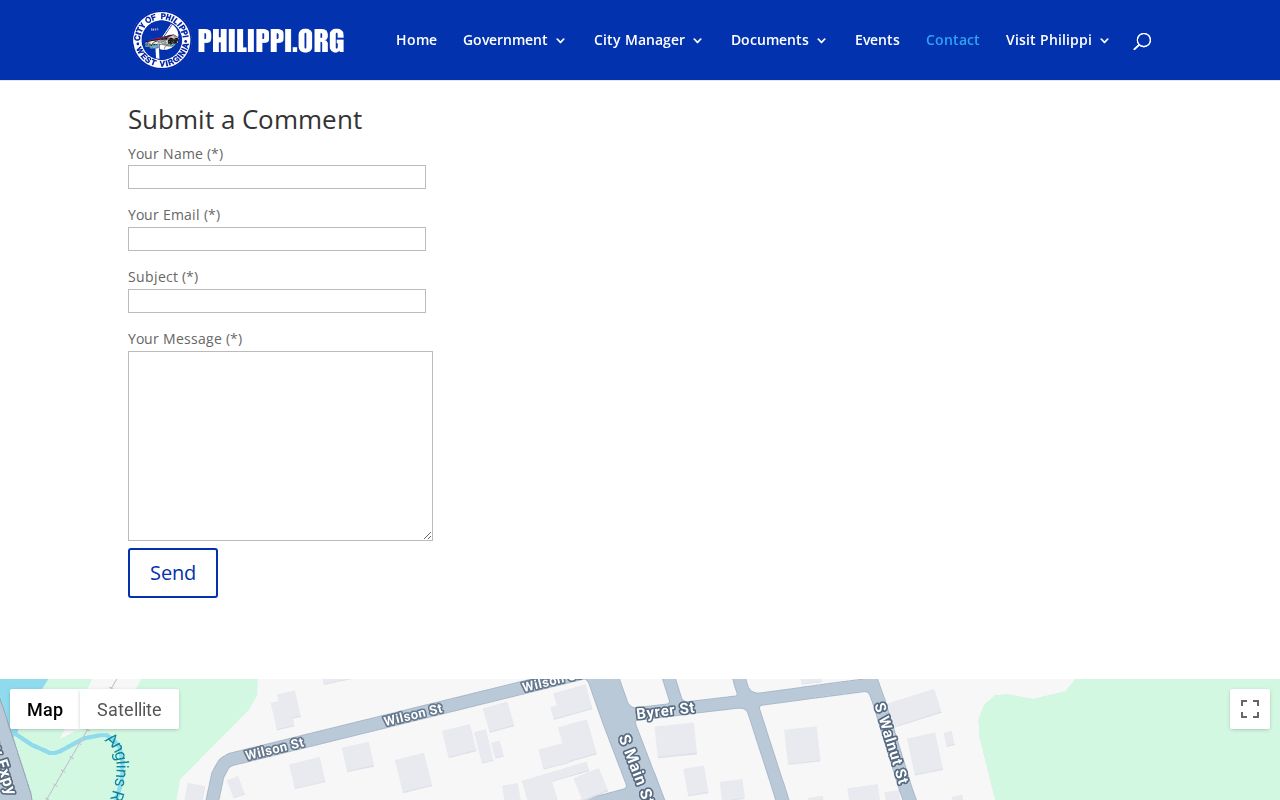The image size is (1280, 800).
Task: Switch map to Satellite view
Action: (x=129, y=709)
